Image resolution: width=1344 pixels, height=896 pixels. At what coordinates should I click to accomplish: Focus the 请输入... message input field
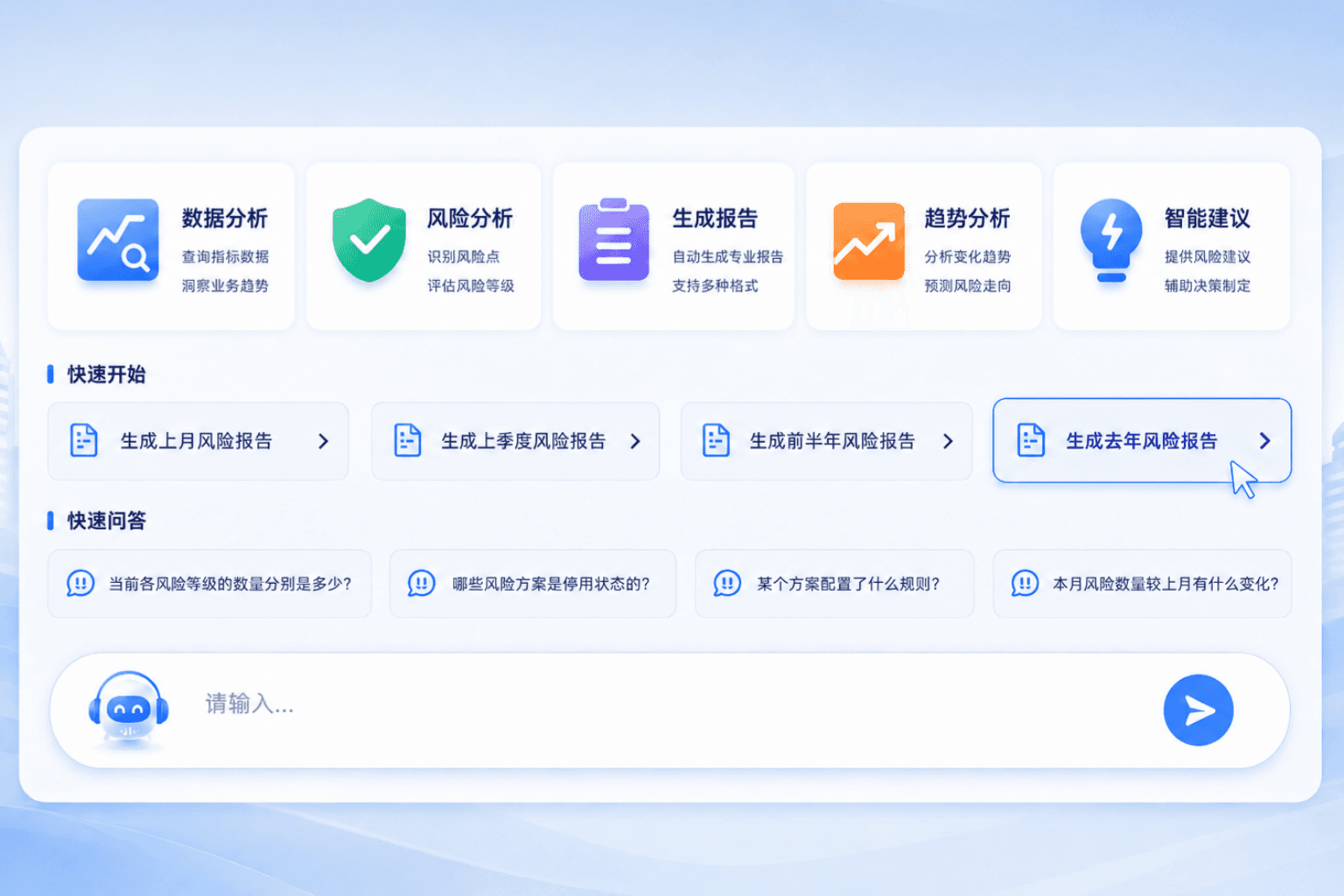[670, 710]
